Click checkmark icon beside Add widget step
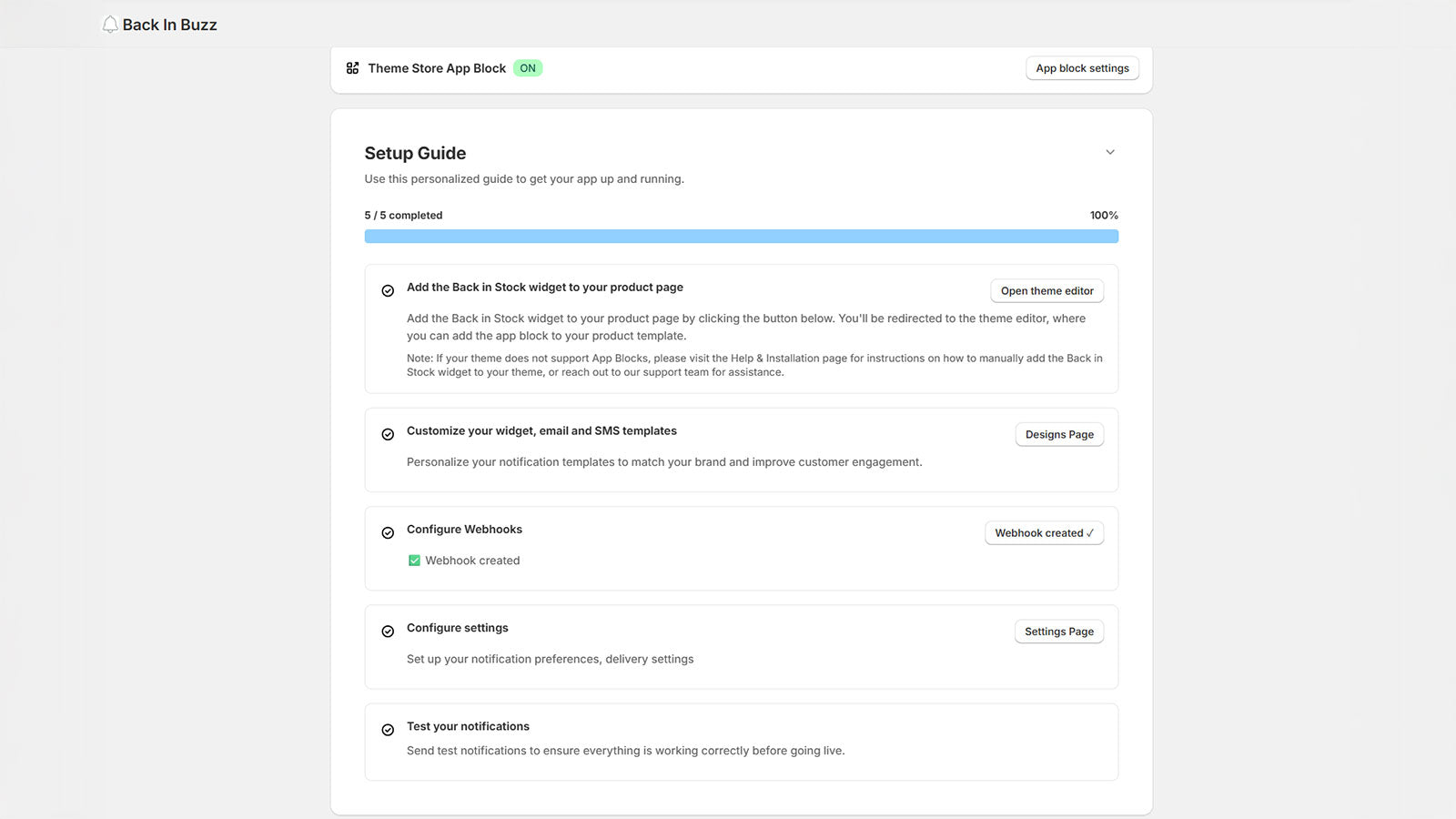 pyautogui.click(x=388, y=291)
